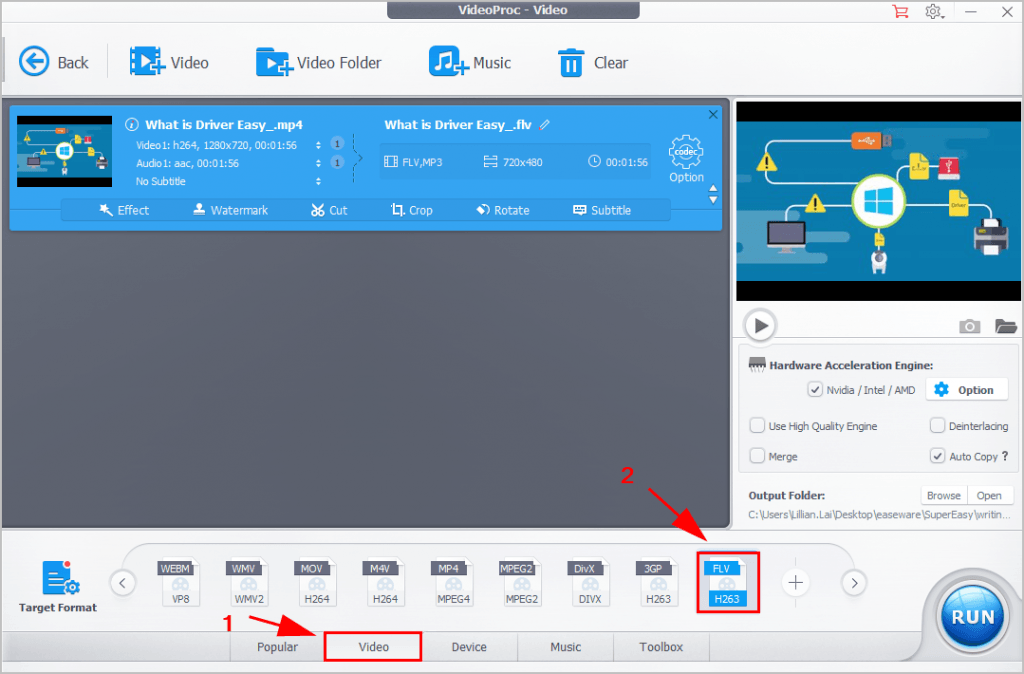Add Music file
The width and height of the screenshot is (1024, 674).
[470, 62]
